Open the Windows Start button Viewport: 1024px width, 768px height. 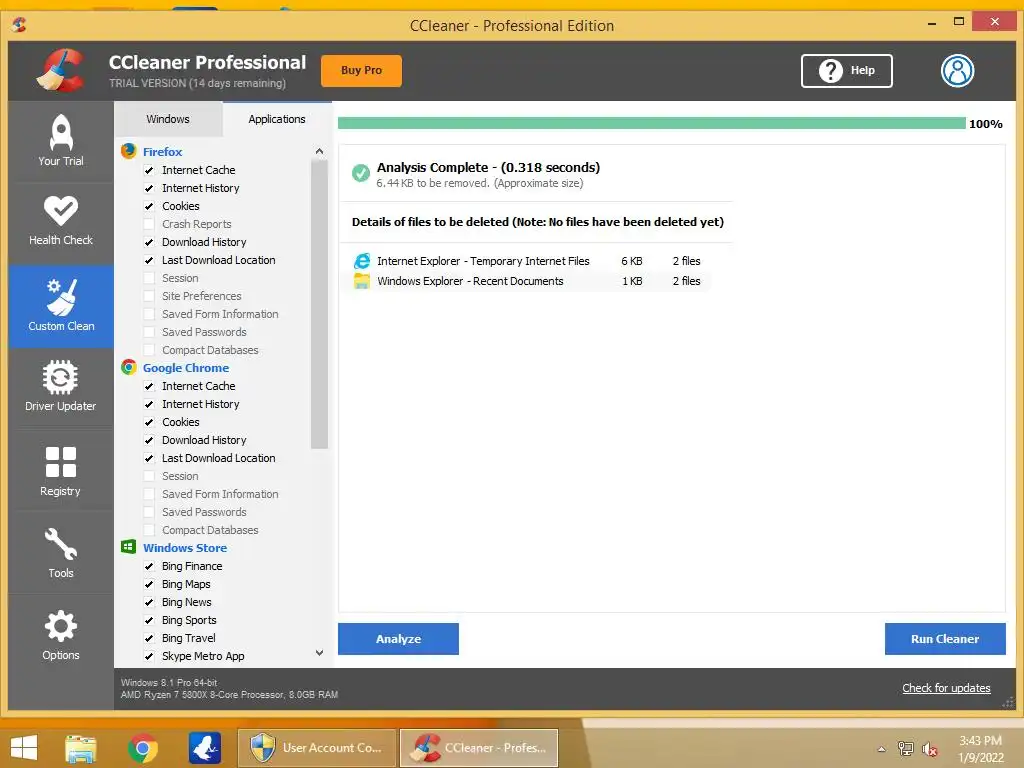tap(24, 748)
